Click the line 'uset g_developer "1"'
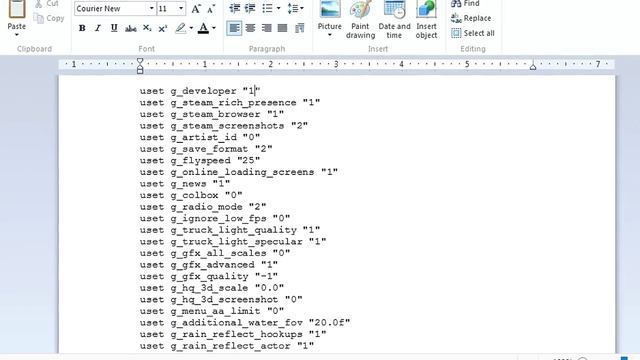 [200, 91]
